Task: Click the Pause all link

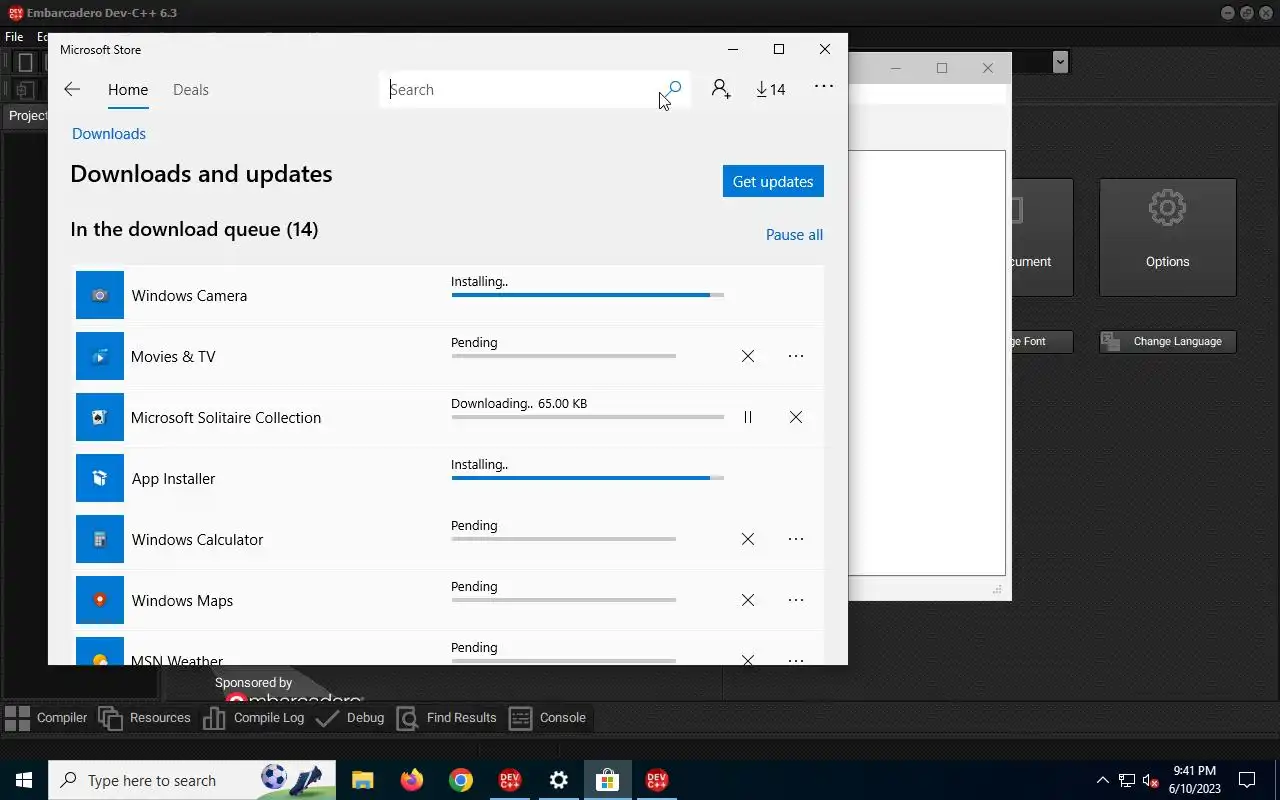Action: 794,234
